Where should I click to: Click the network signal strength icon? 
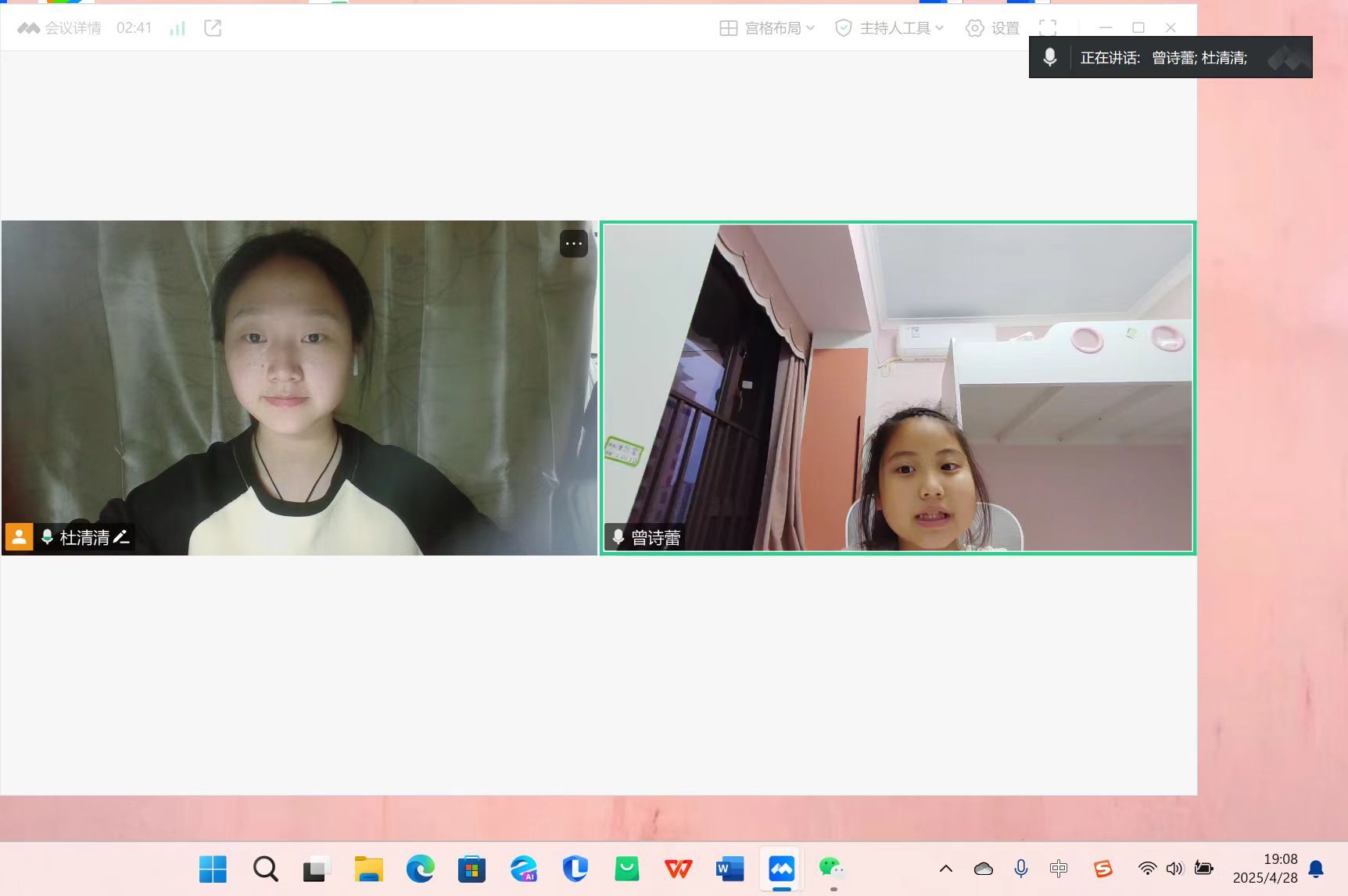tap(177, 28)
